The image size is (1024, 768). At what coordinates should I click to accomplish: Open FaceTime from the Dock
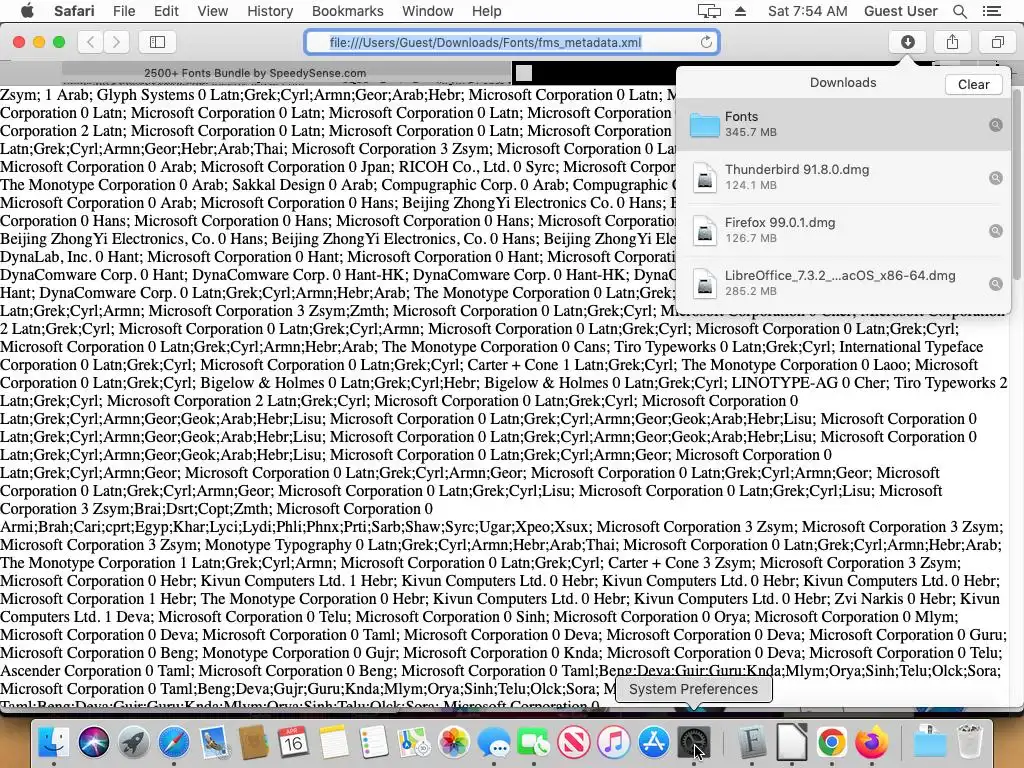click(534, 743)
